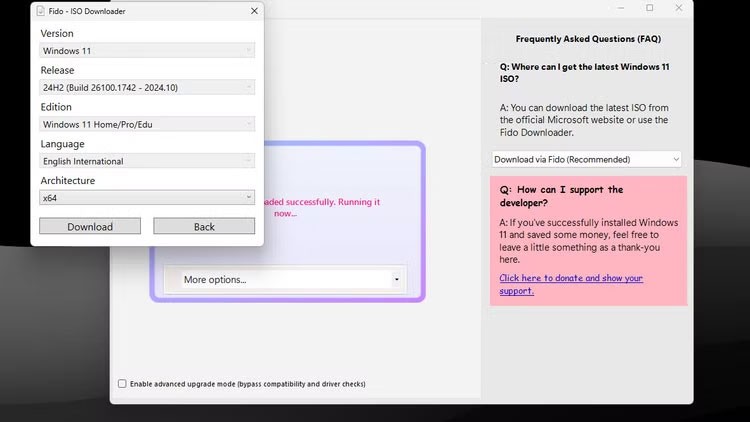Click the Download button
The width and height of the screenshot is (750, 422).
point(90,226)
